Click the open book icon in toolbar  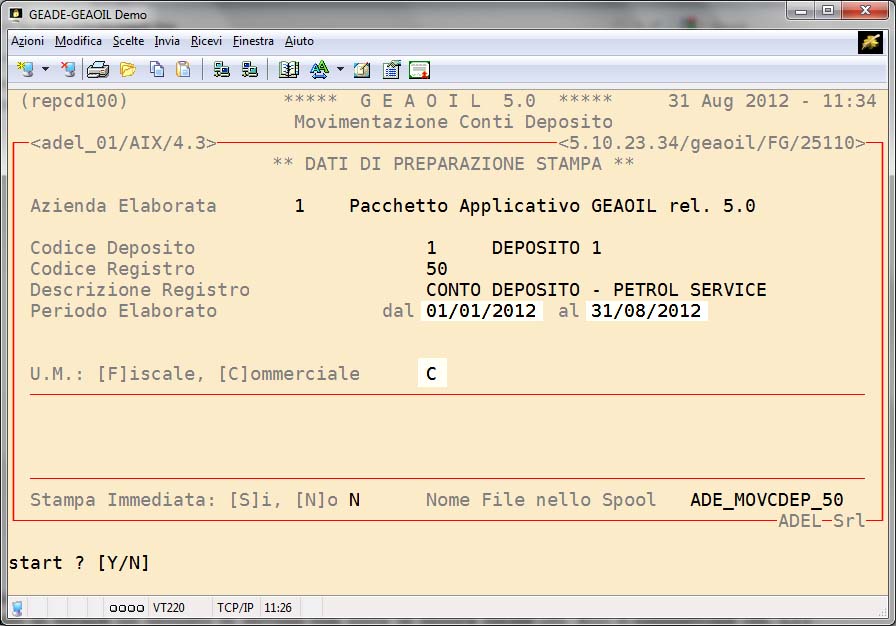(289, 70)
